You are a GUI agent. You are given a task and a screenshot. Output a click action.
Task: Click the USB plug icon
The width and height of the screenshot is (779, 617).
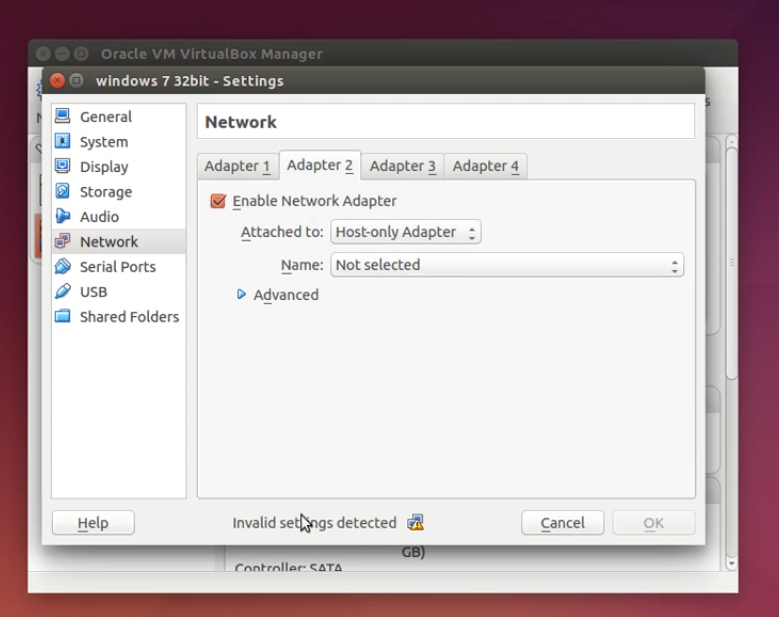coord(63,291)
